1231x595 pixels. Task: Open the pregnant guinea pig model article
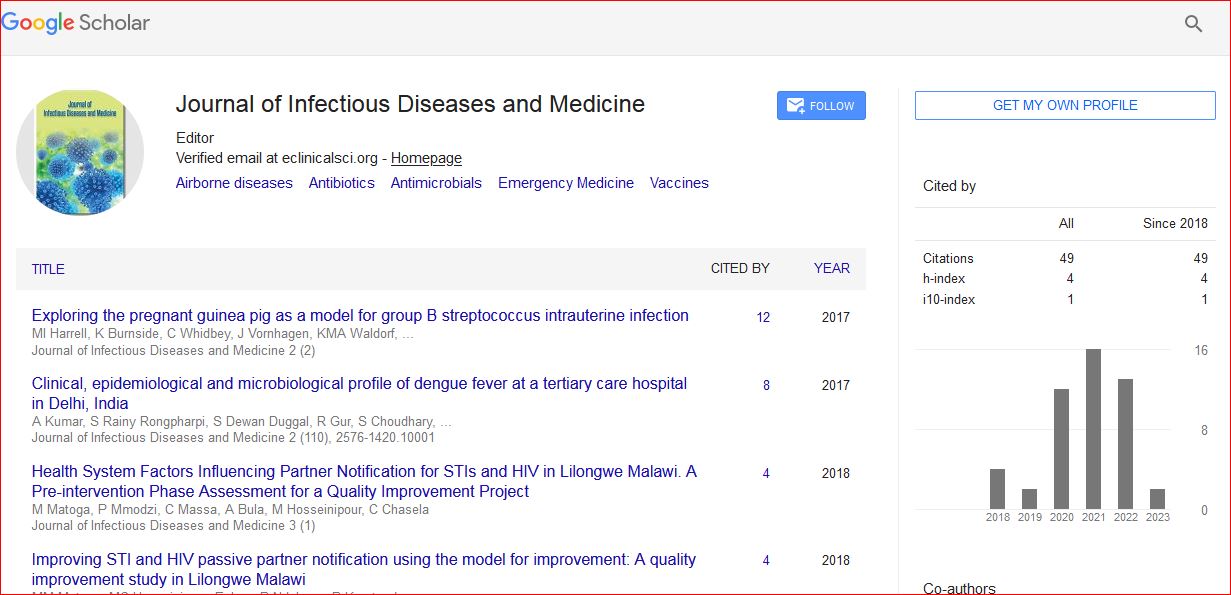point(360,315)
